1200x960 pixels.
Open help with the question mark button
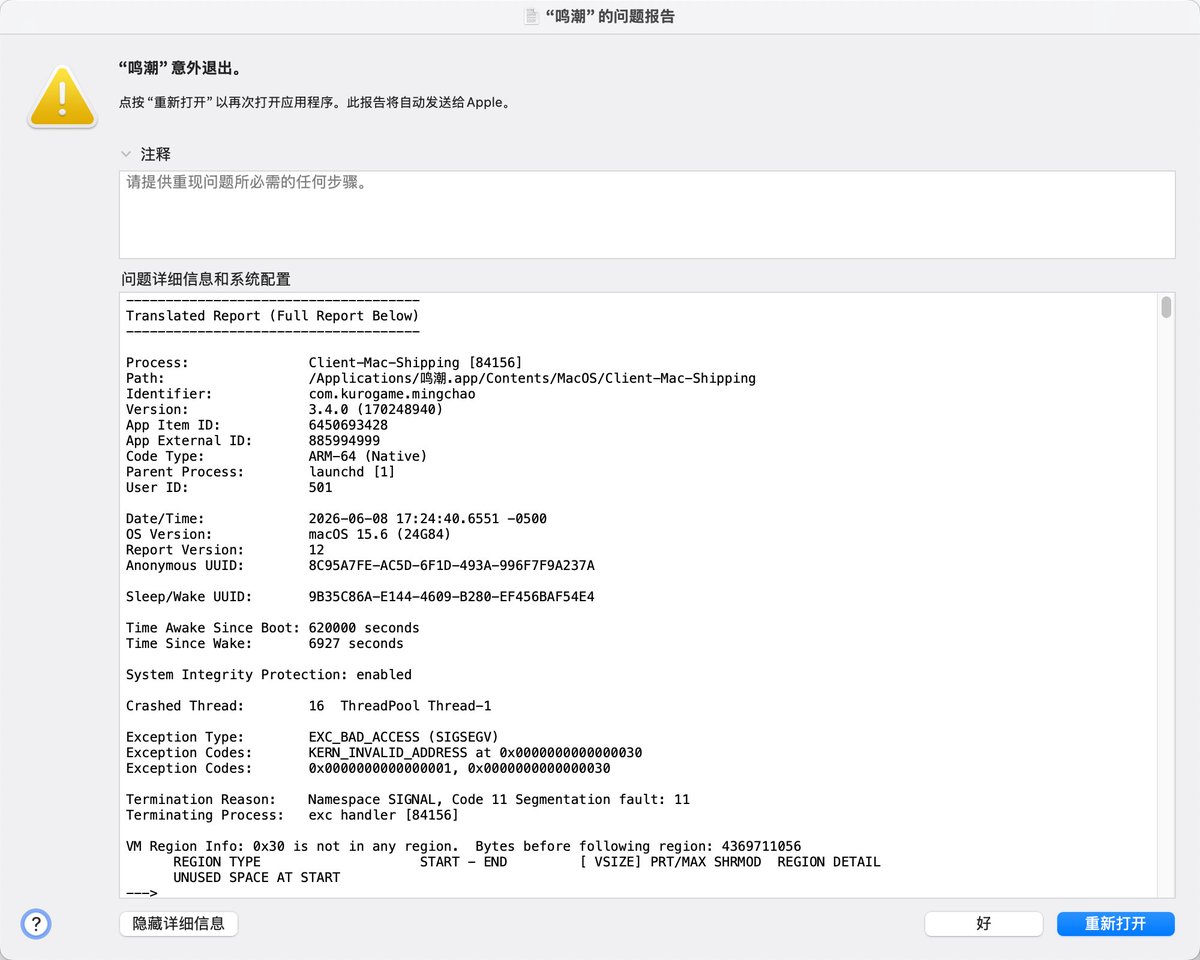[x=36, y=923]
